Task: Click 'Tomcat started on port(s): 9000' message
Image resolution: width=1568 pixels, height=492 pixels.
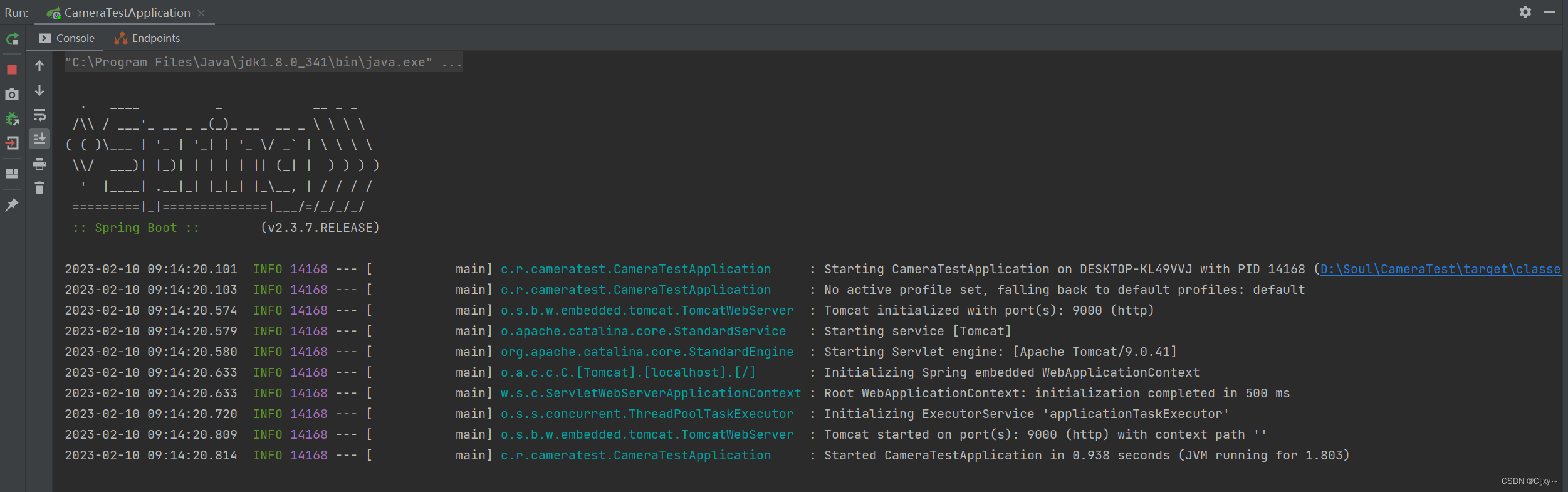Action: [1045, 434]
